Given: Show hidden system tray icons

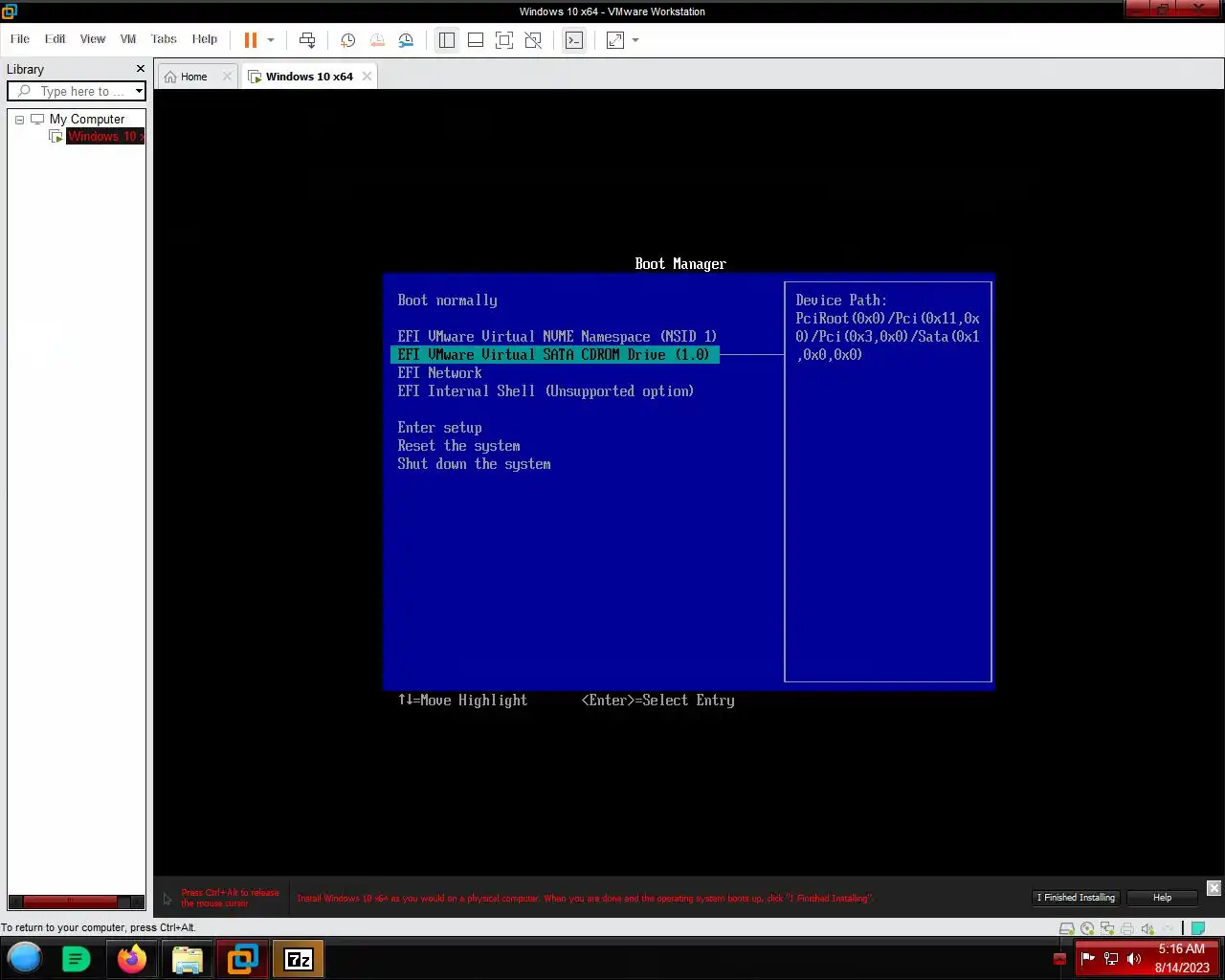Looking at the screenshot, I should tap(1059, 959).
